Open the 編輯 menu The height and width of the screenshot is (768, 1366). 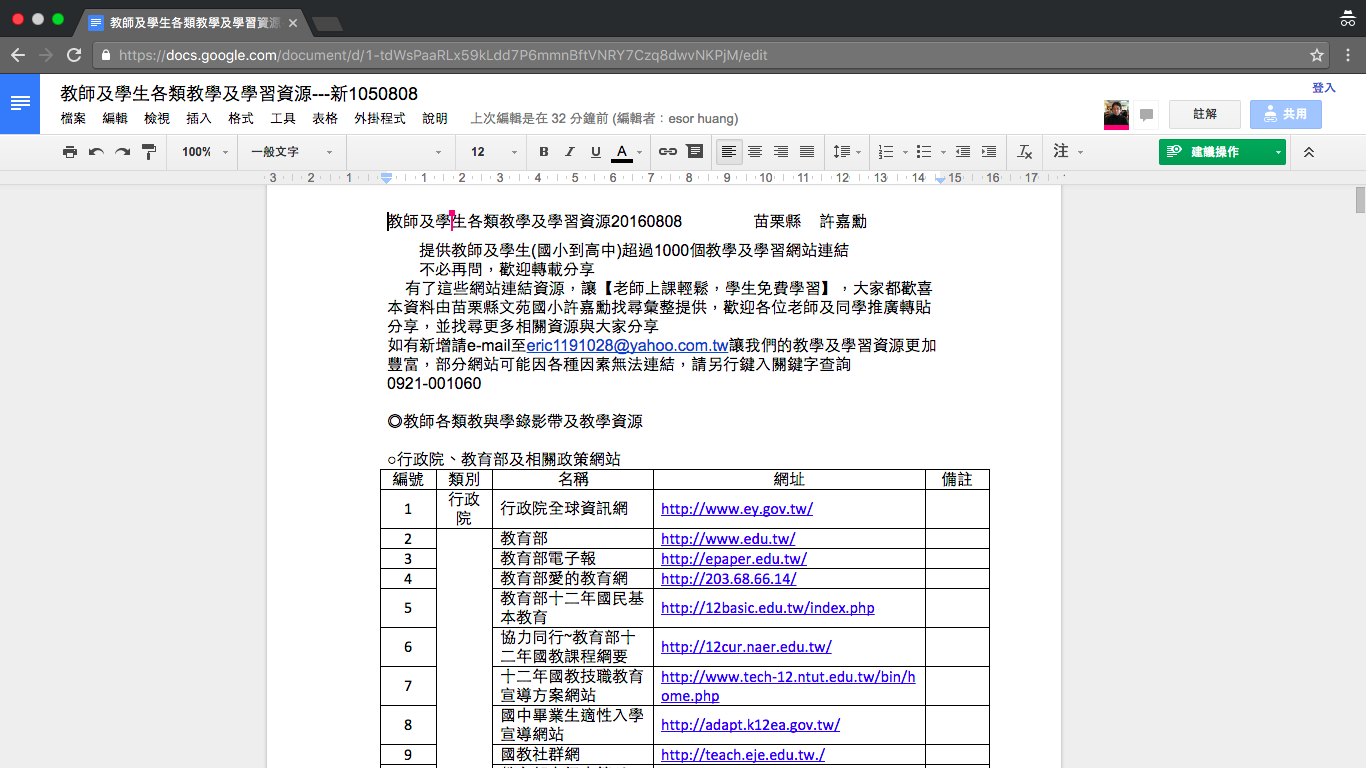coord(115,118)
